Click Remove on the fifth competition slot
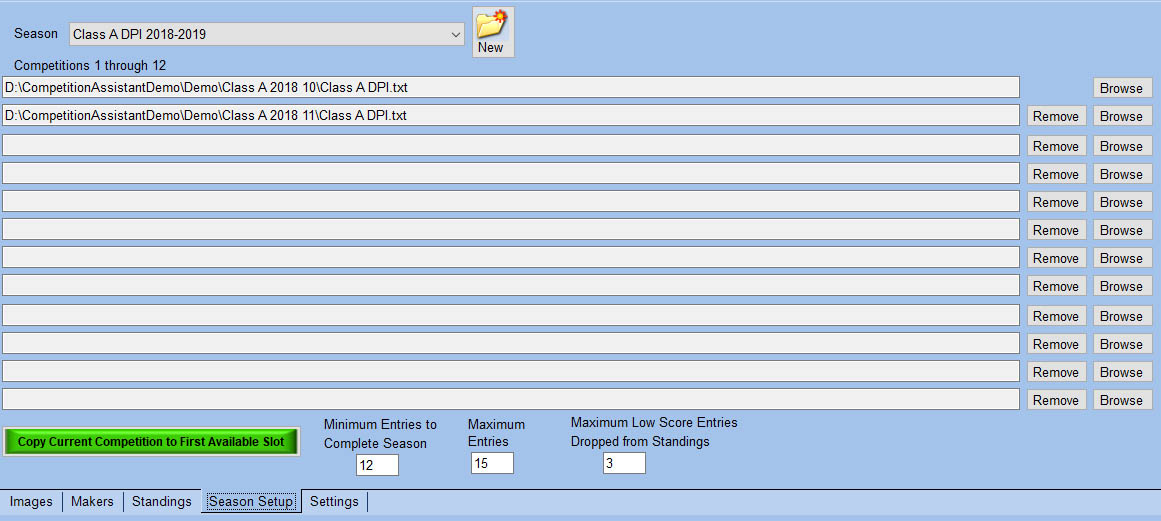1161x521 pixels. tap(1056, 202)
